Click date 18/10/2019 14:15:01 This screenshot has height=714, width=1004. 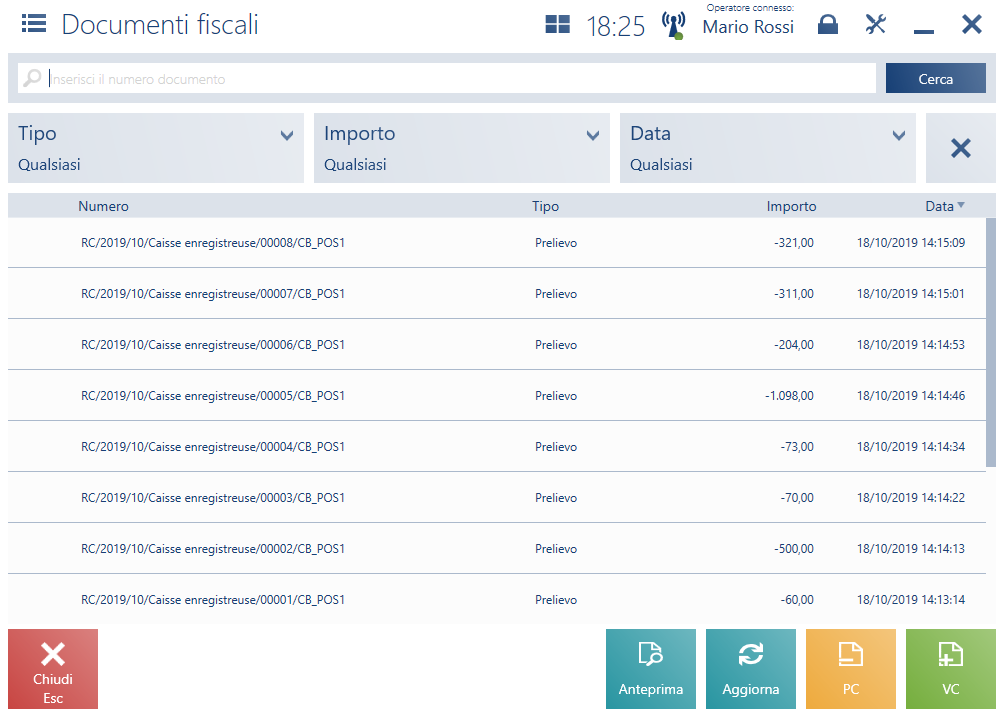(911, 294)
